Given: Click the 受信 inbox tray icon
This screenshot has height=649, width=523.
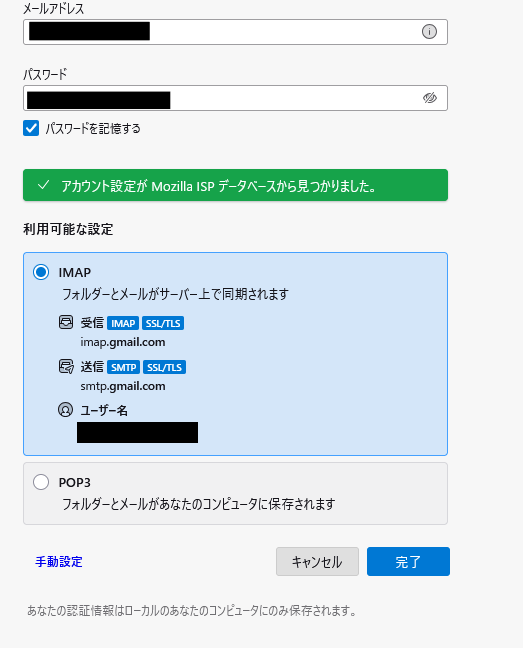Looking at the screenshot, I should coord(66,322).
